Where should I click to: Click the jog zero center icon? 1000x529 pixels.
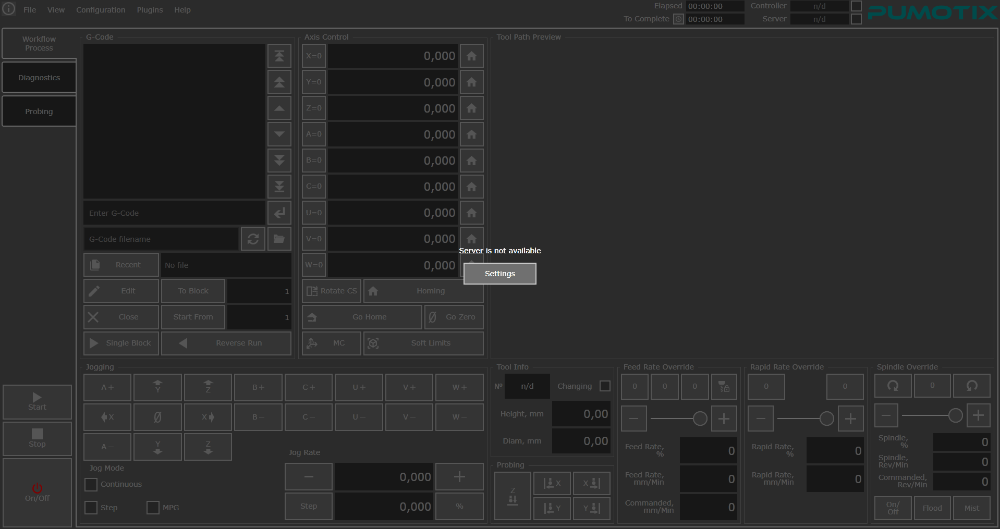click(158, 417)
